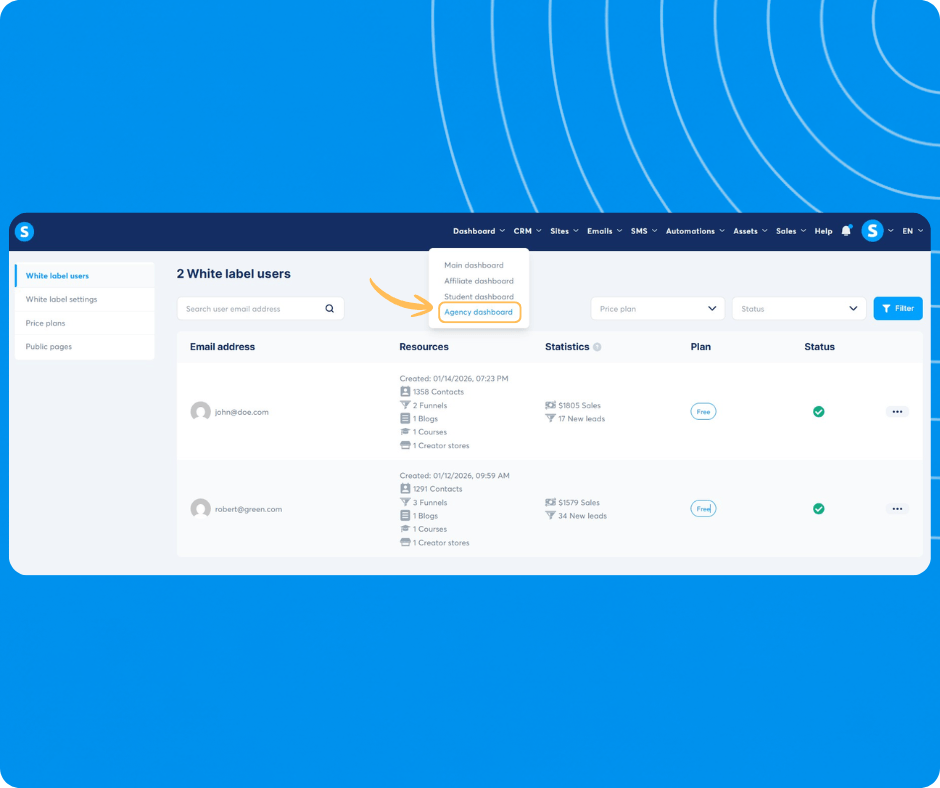Expand the Emails menu
Image resolution: width=940 pixels, height=788 pixels.
click(604, 231)
